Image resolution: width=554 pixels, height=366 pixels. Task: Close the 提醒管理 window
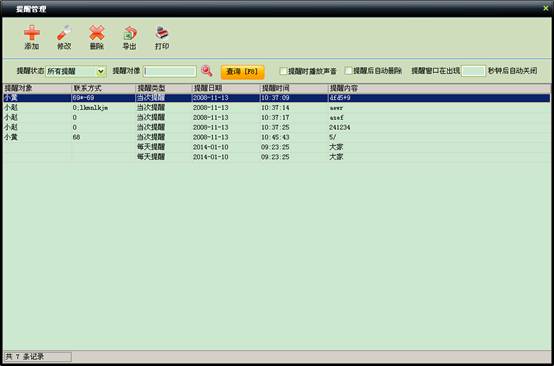[546, 8]
